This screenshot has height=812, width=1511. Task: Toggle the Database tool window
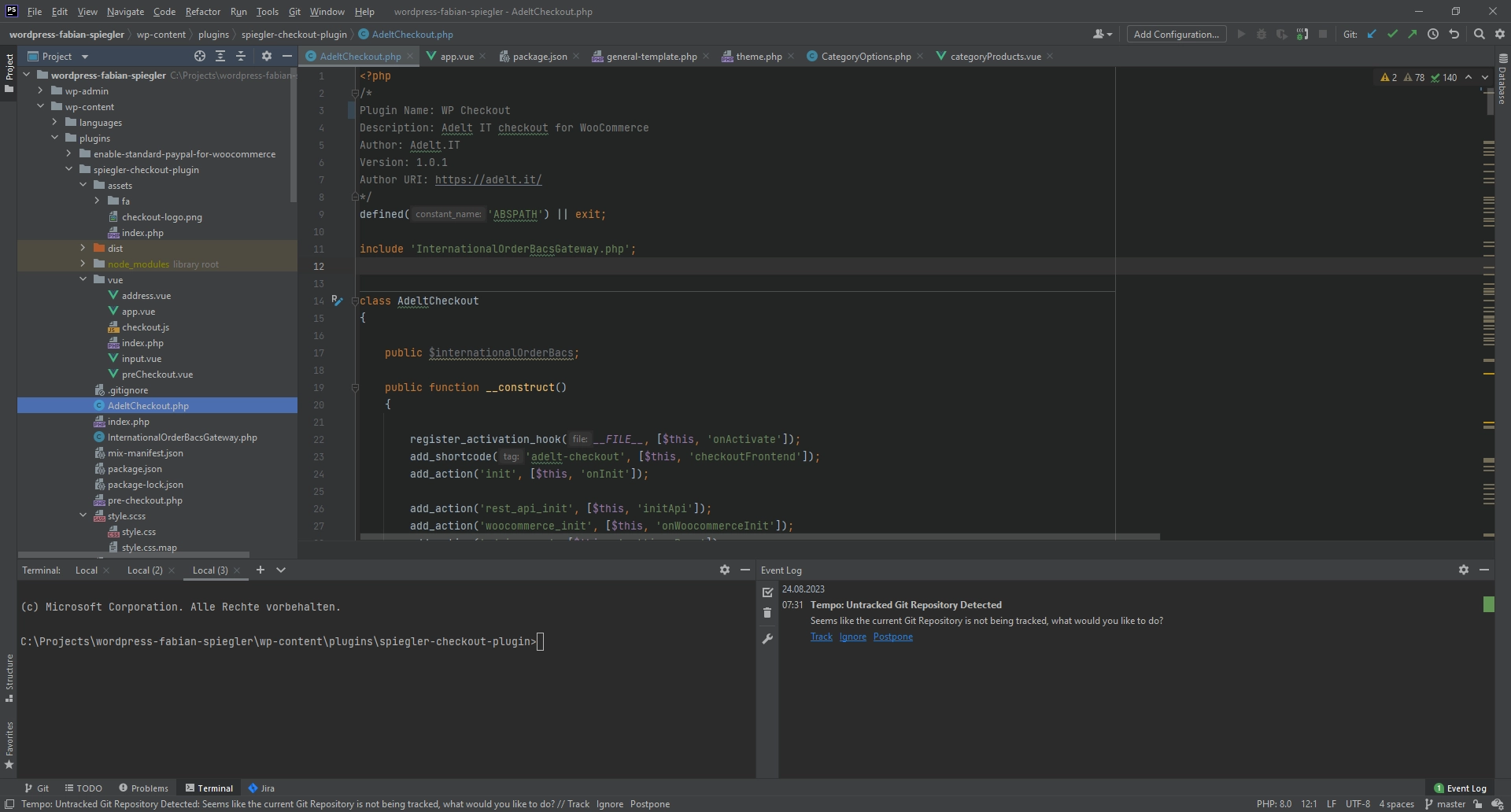pyautogui.click(x=1502, y=87)
